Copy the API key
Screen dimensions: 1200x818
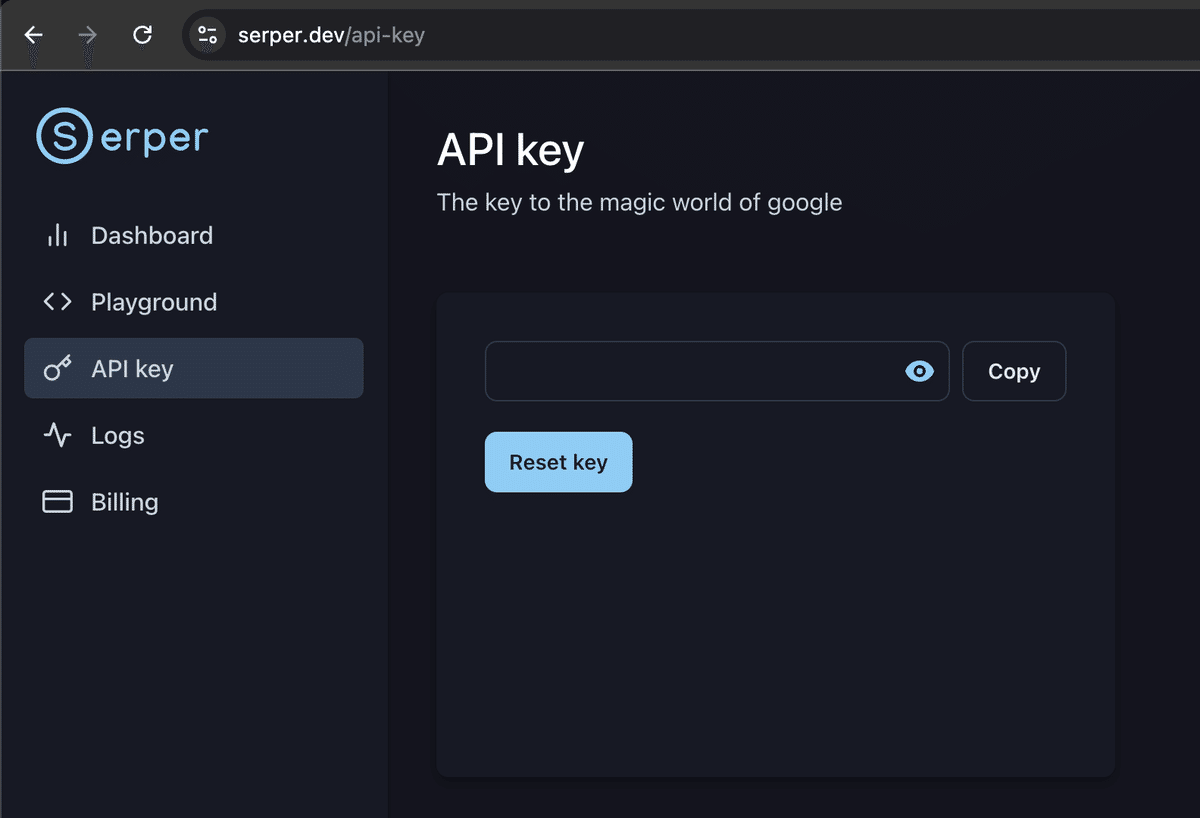(1013, 371)
